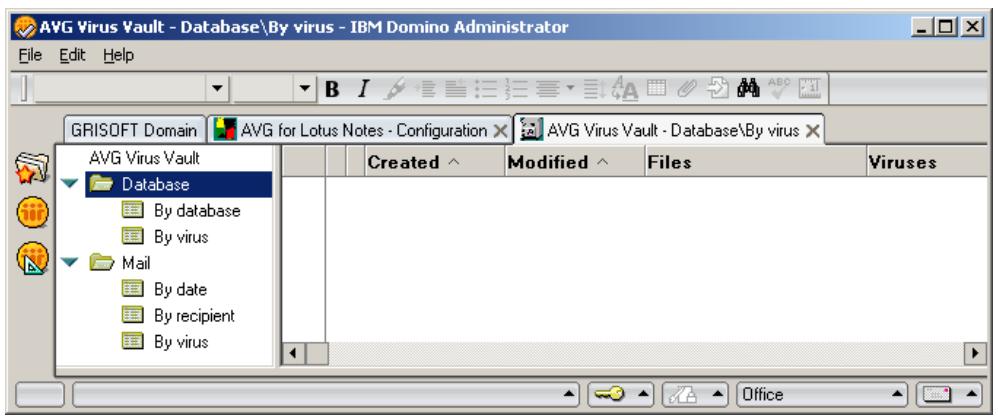
Task: Open the font size dropdown arrow
Action: pyautogui.click(x=306, y=90)
